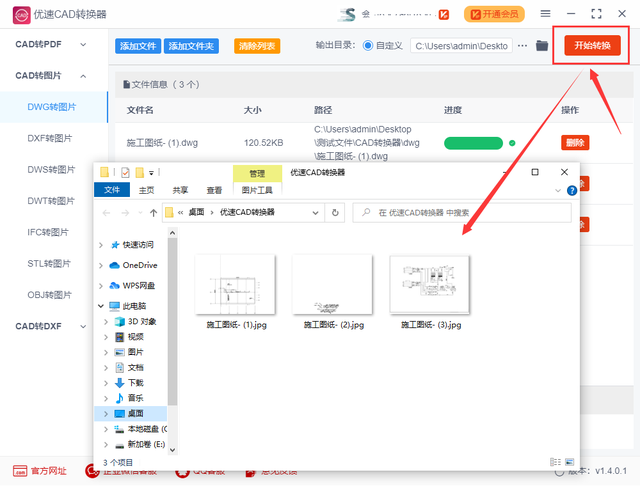Click the 优速CAD转换器 app logo icon
The width and height of the screenshot is (640, 486).
point(21,15)
